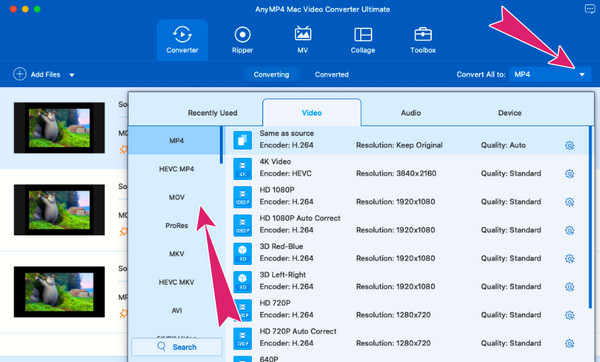The image size is (600, 362).
Task: Click the HD 720P Auto Correct preset icon
Action: point(242,338)
